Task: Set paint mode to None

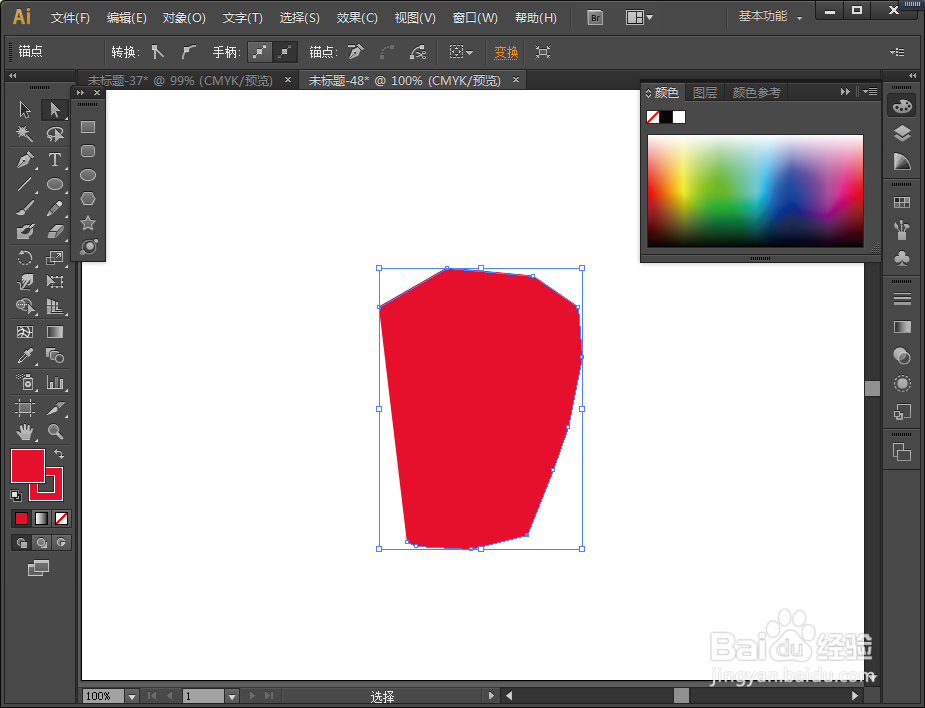Action: 61,519
